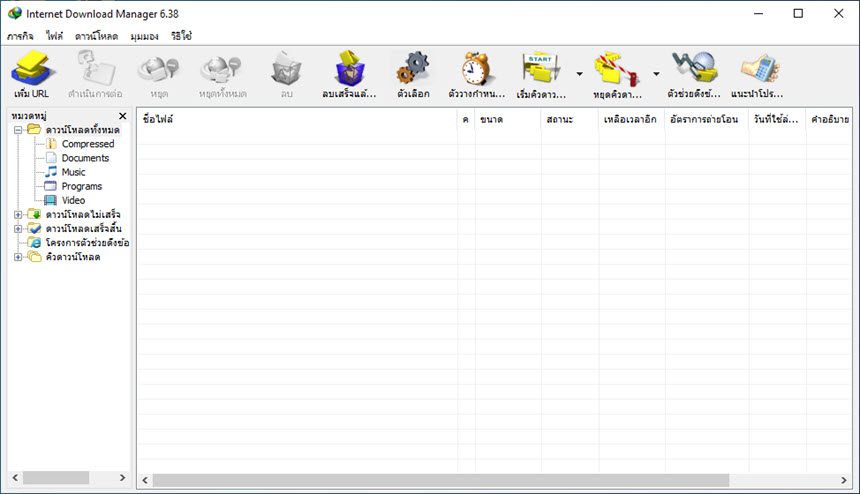Sort by วันที่ใช้ล่าสุด date column header
The image size is (860, 494).
tap(778, 119)
